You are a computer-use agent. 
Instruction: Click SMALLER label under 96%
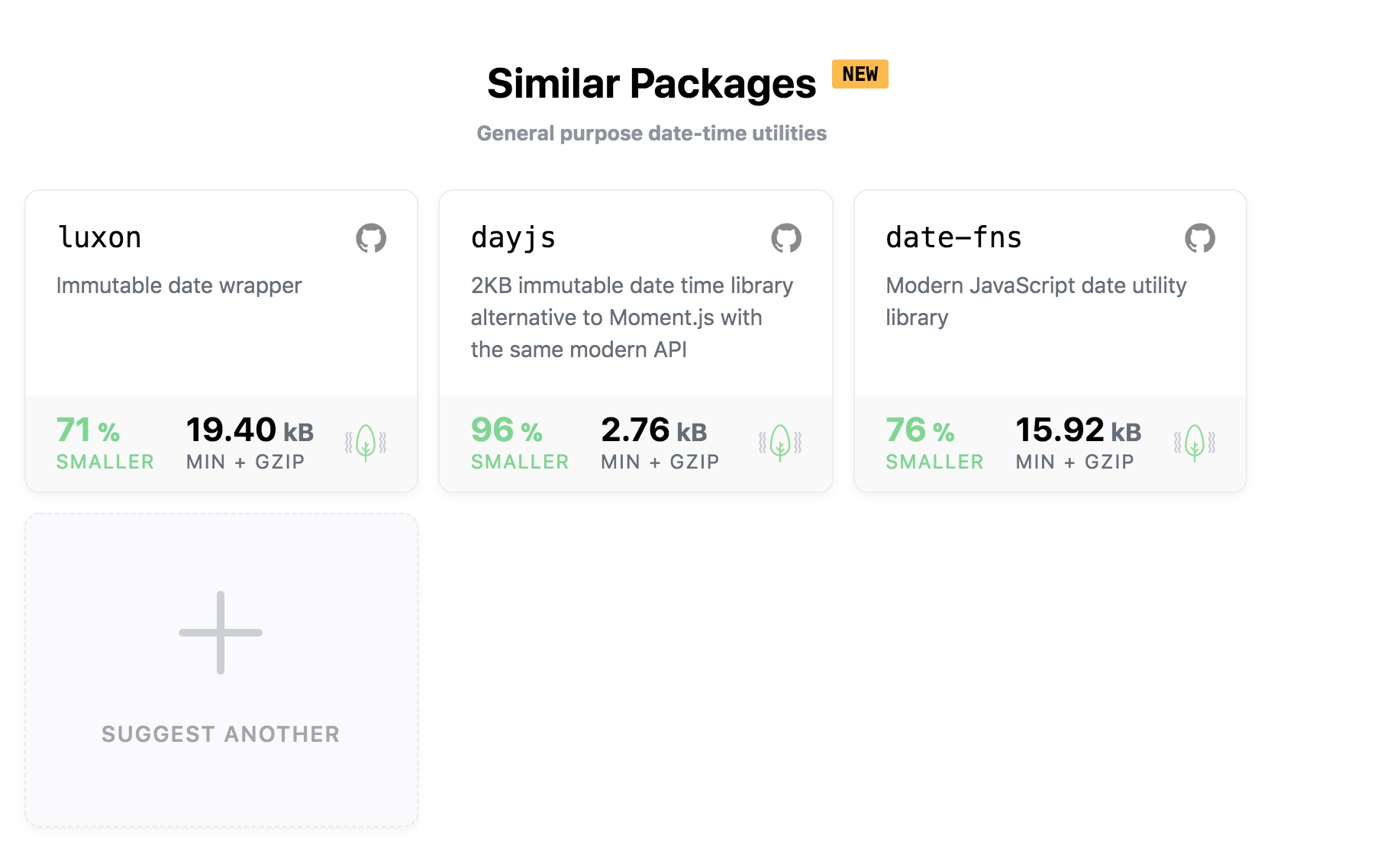(x=520, y=462)
